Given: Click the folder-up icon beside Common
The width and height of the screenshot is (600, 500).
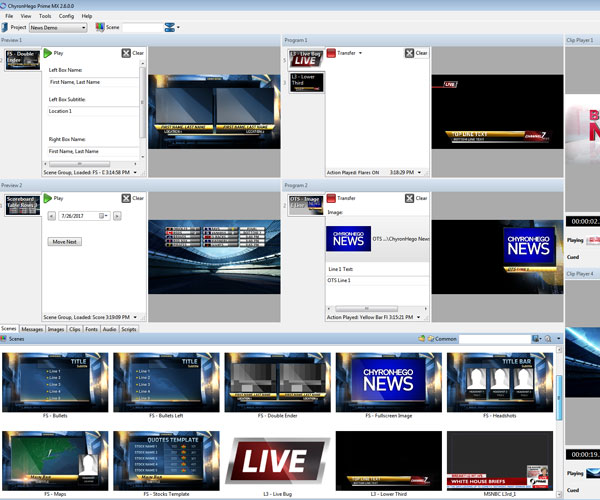Looking at the screenshot, I should (422, 339).
